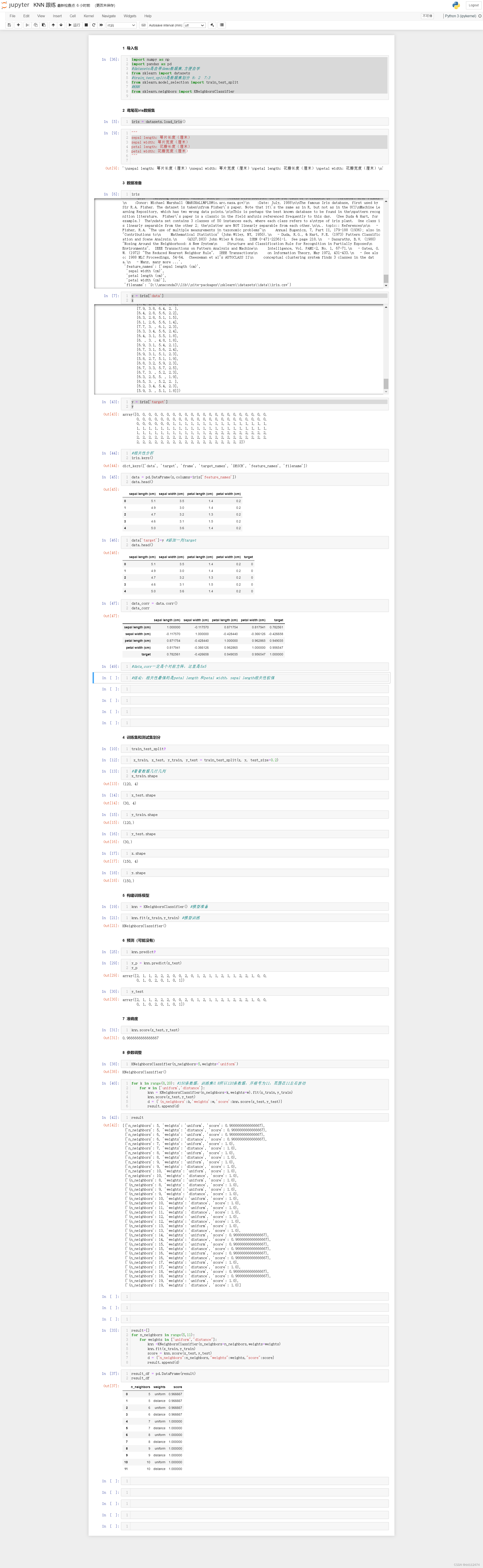The width and height of the screenshot is (483, 1568).
Task: Click the '8 参数调整' heading
Action: point(132,1052)
